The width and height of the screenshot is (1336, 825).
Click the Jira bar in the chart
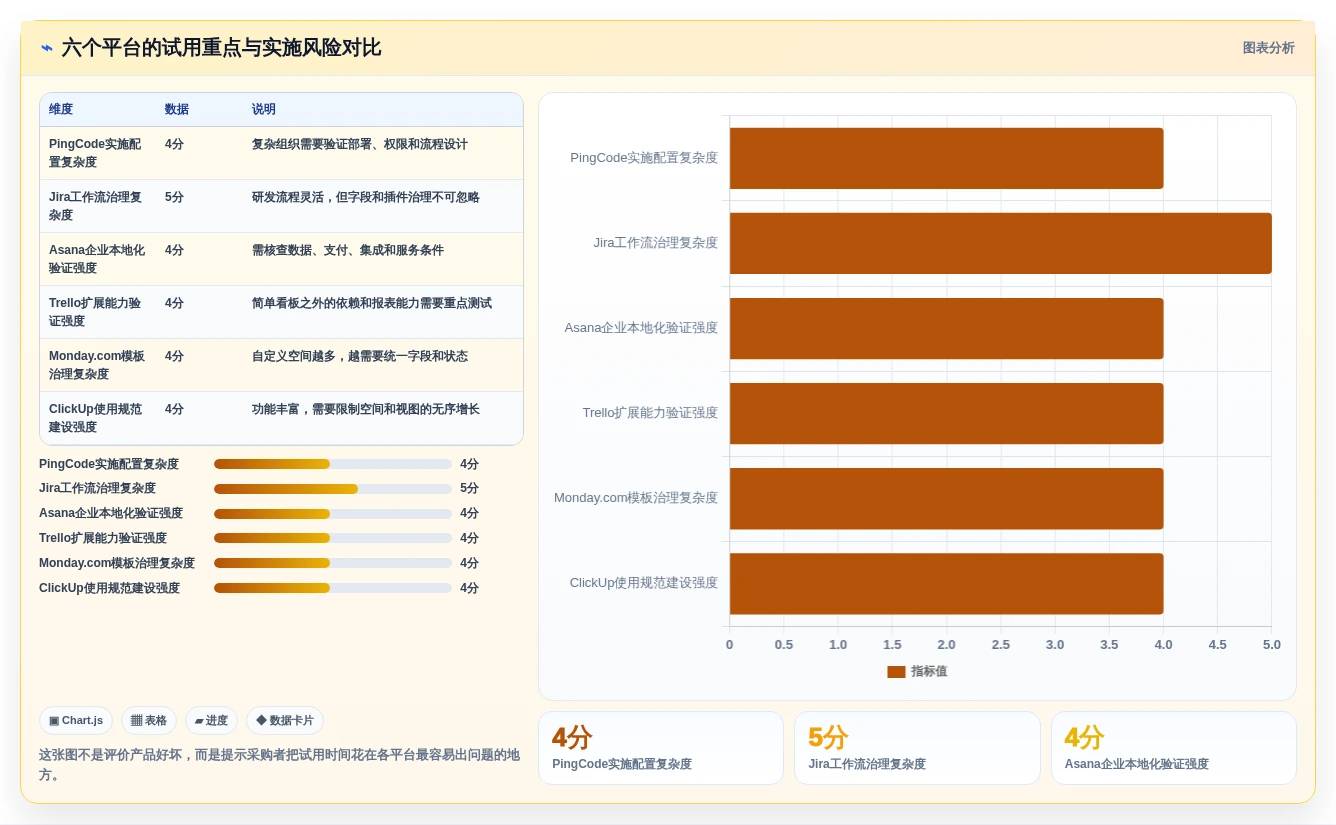coord(1001,243)
